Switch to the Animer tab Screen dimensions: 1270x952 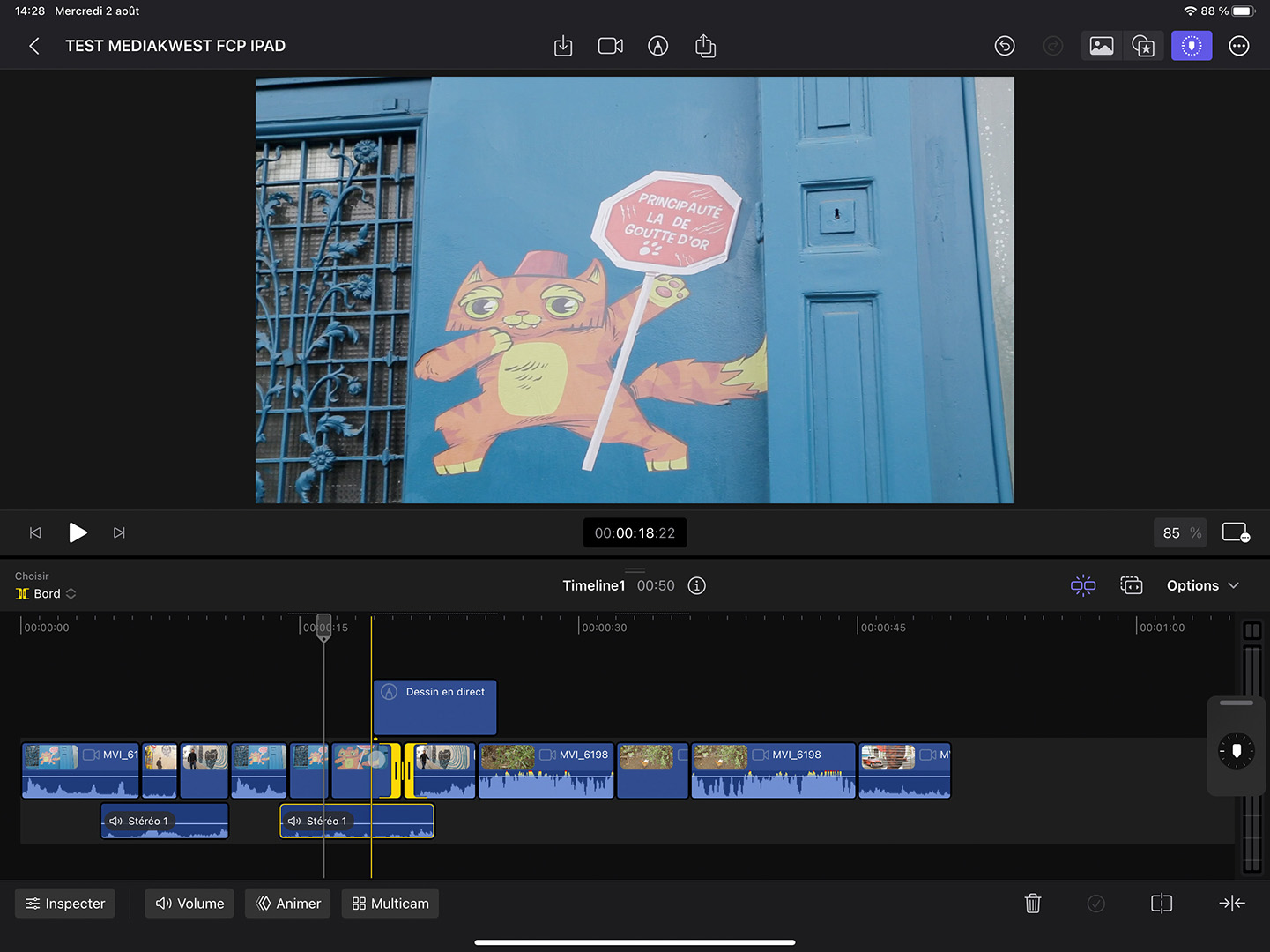point(288,904)
